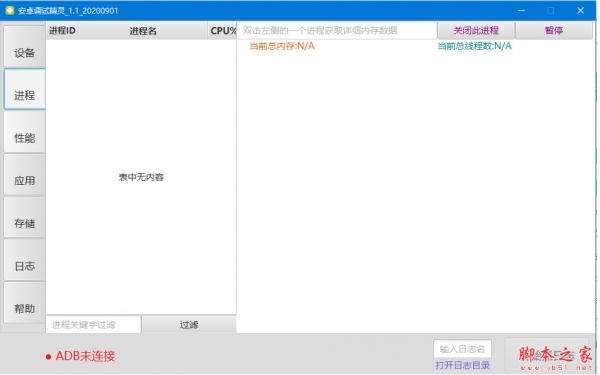Open the 应用 sidebar tab
This screenshot has height=375, width=600.
24,175
